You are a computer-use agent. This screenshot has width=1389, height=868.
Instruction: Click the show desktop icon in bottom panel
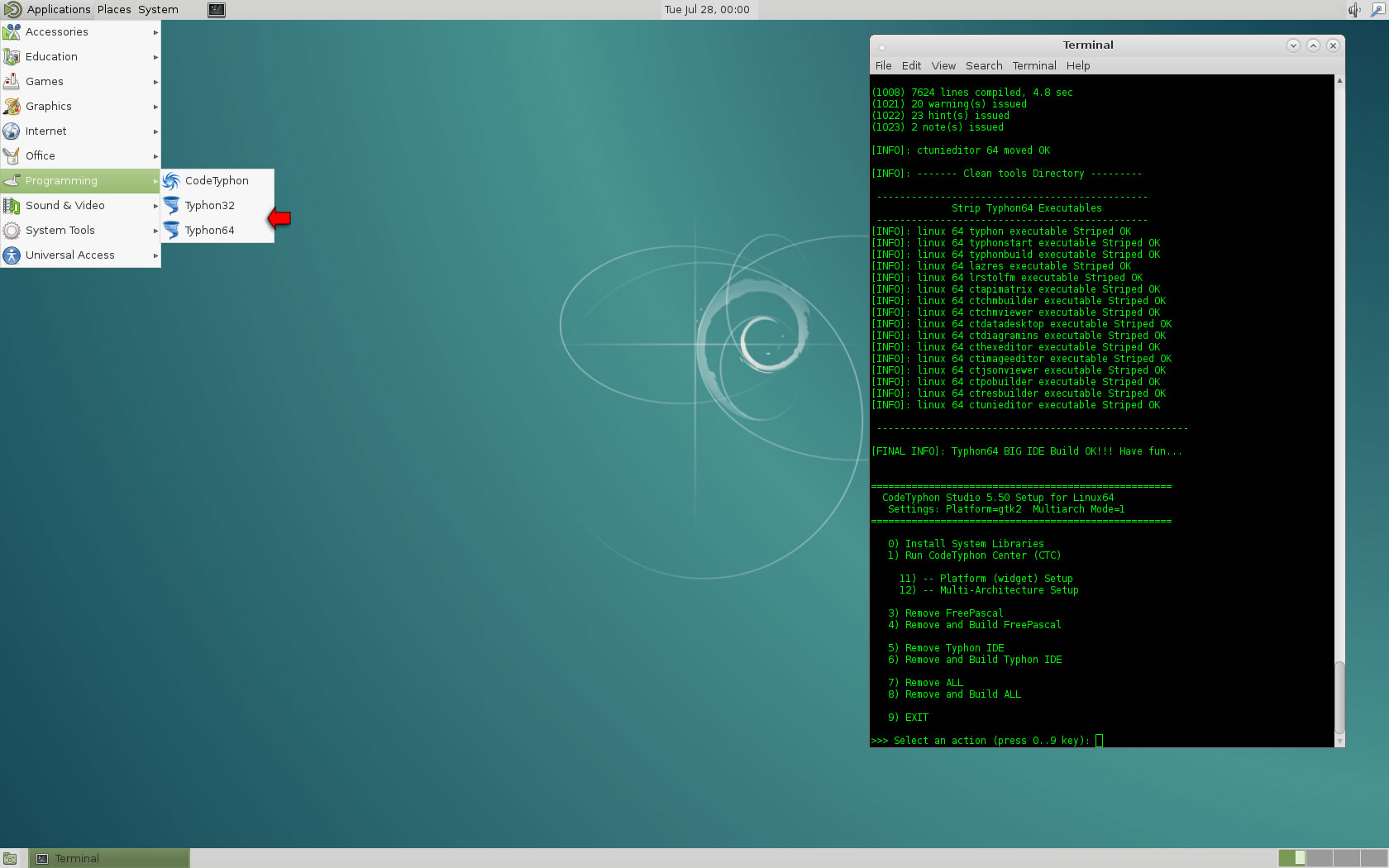tap(10, 859)
